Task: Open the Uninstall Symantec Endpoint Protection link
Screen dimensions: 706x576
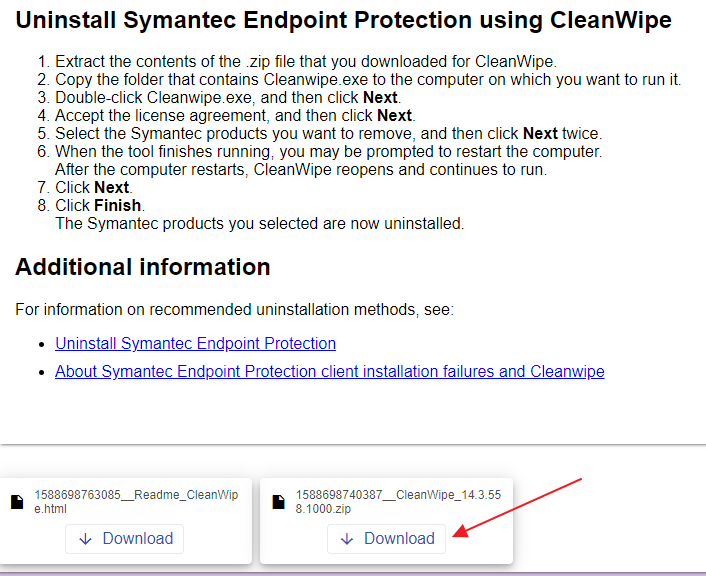Action: 195,343
